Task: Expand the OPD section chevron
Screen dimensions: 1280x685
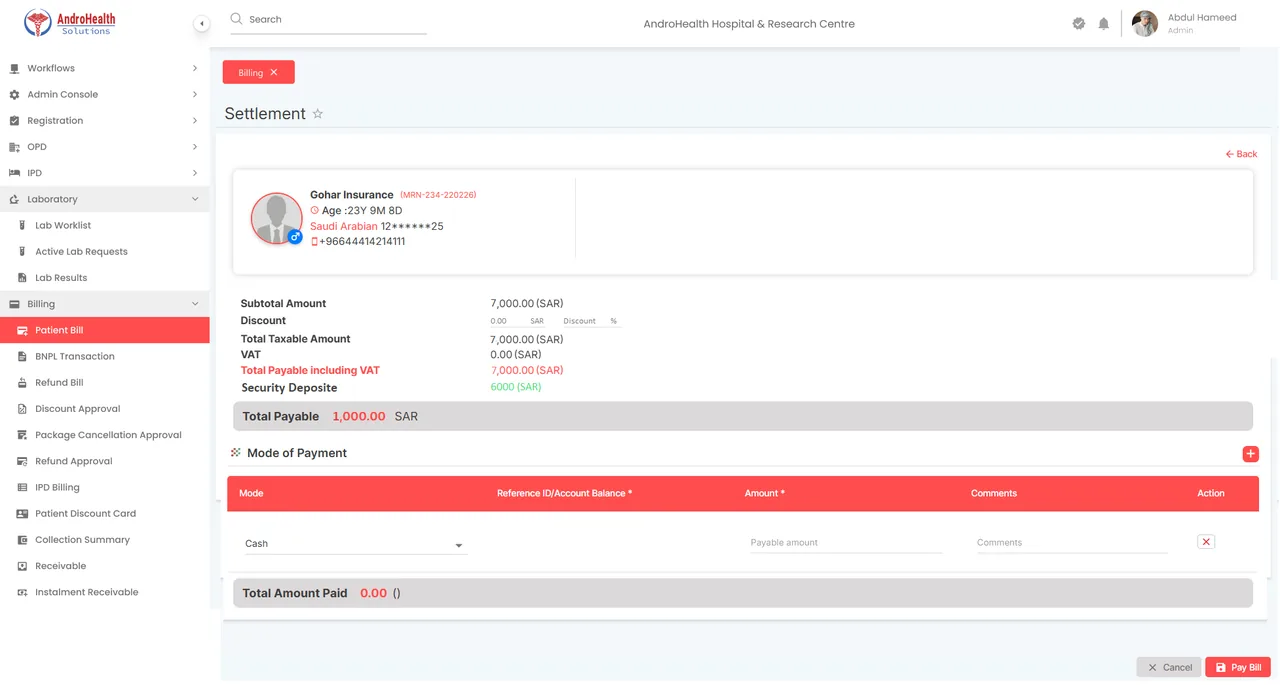Action: [195, 147]
